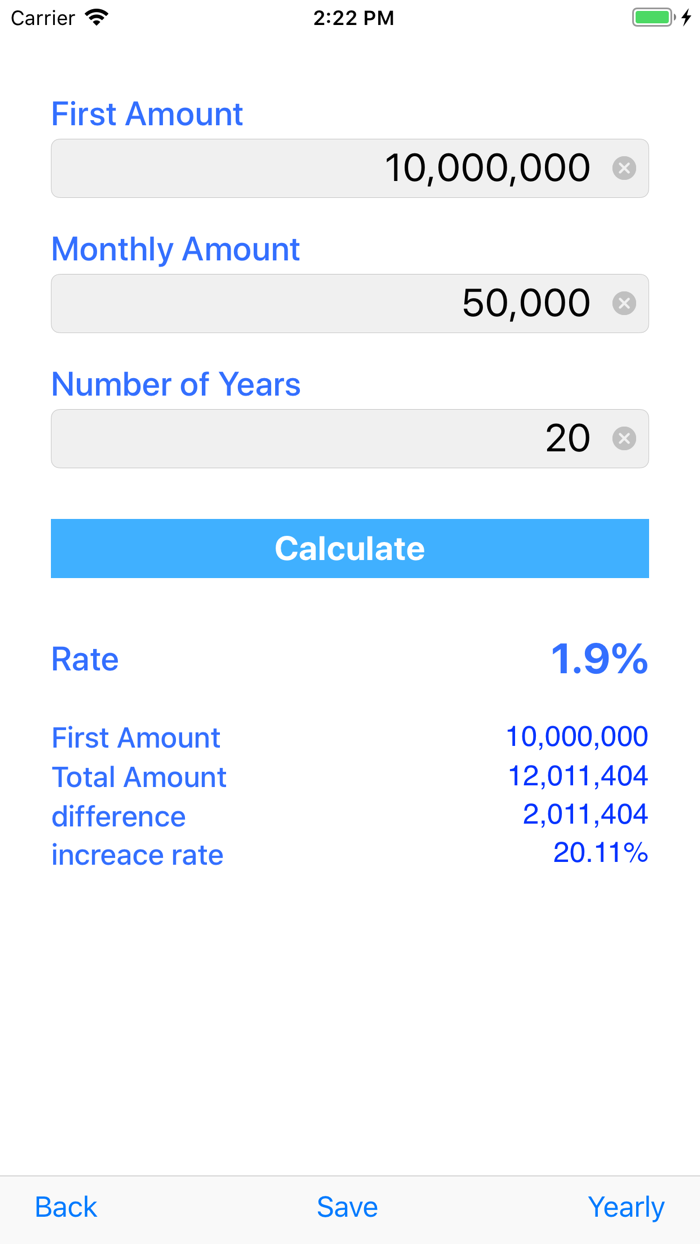Click the 2:22 PM clock display
Image resolution: width=700 pixels, height=1244 pixels.
[x=354, y=17]
